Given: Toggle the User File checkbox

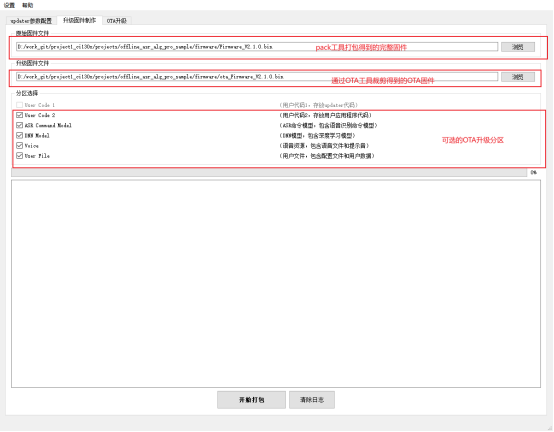Looking at the screenshot, I should [19, 156].
